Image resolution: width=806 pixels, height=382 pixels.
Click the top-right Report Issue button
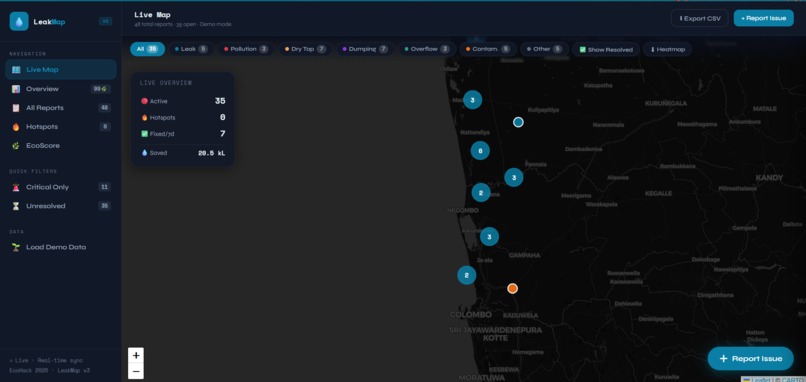point(763,18)
